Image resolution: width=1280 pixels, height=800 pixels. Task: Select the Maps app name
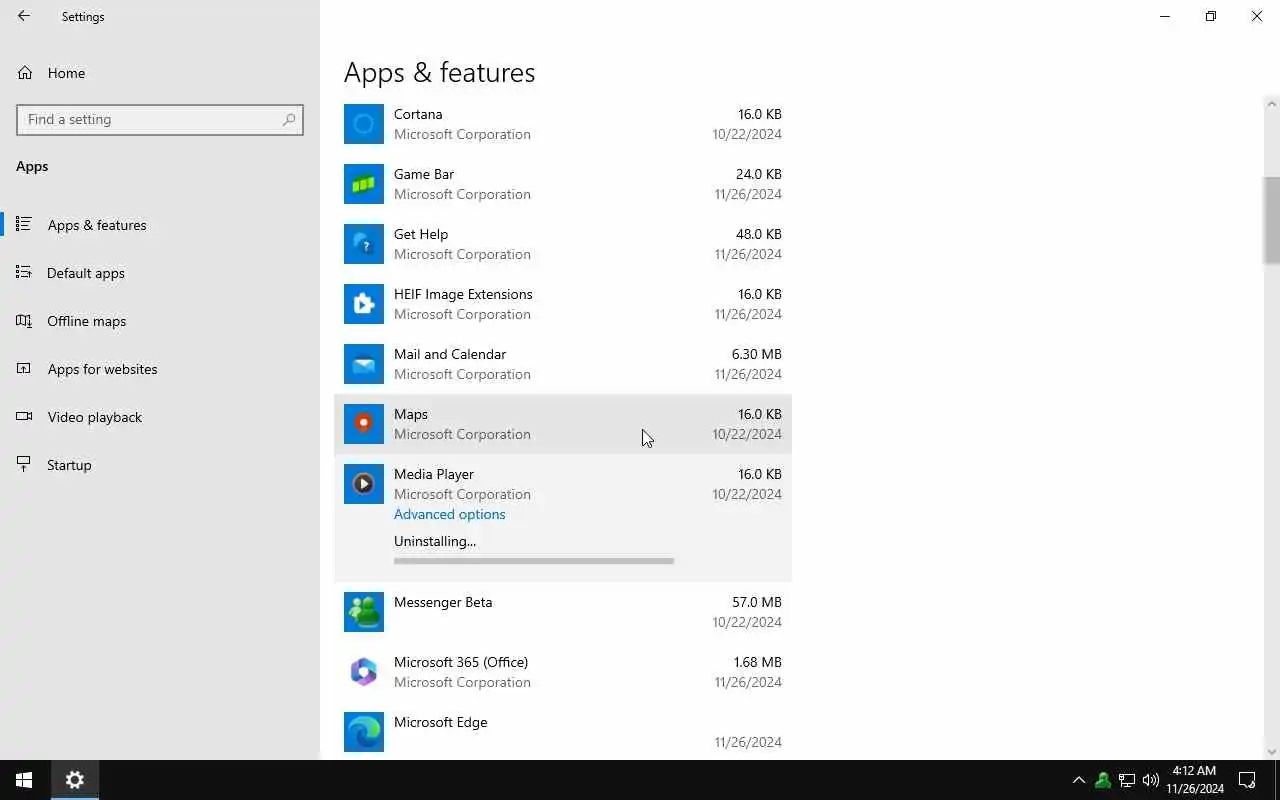pos(411,414)
